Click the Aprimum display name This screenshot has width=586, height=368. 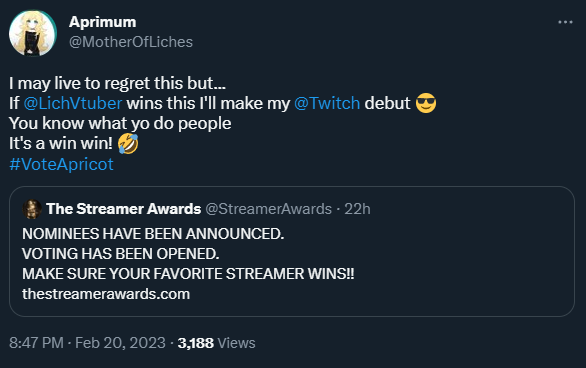pos(102,22)
